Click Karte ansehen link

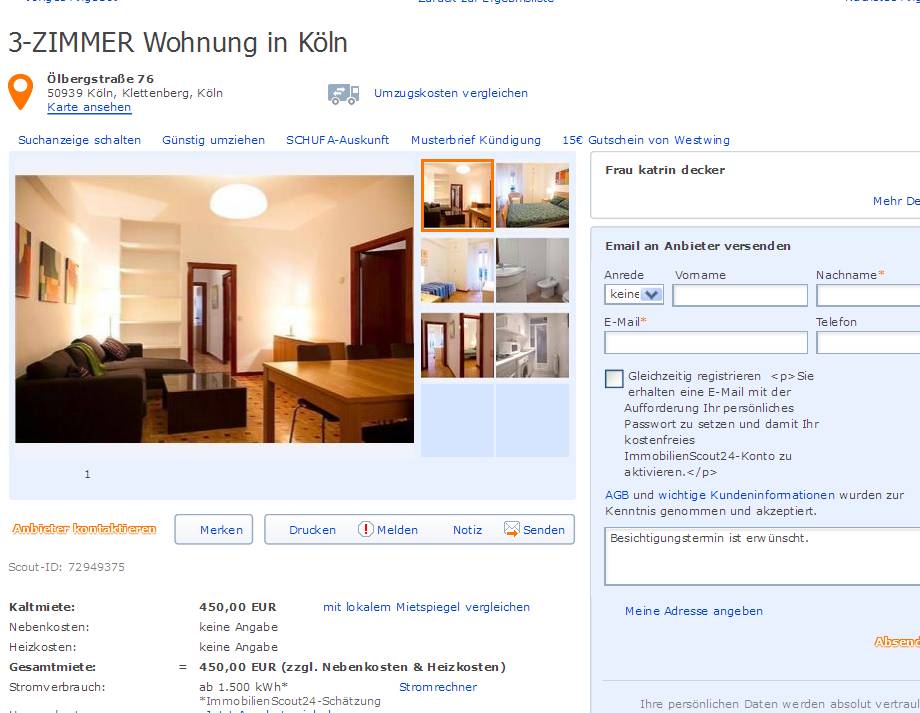tap(89, 107)
